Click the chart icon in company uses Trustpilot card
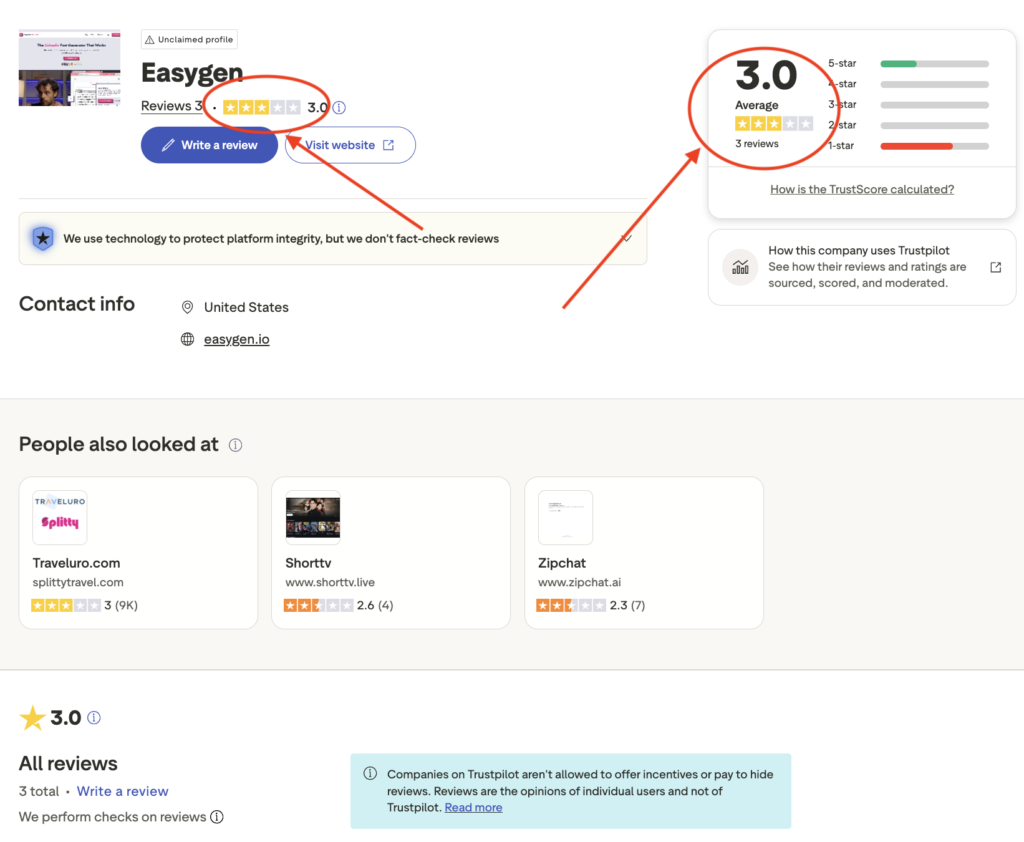 (741, 267)
